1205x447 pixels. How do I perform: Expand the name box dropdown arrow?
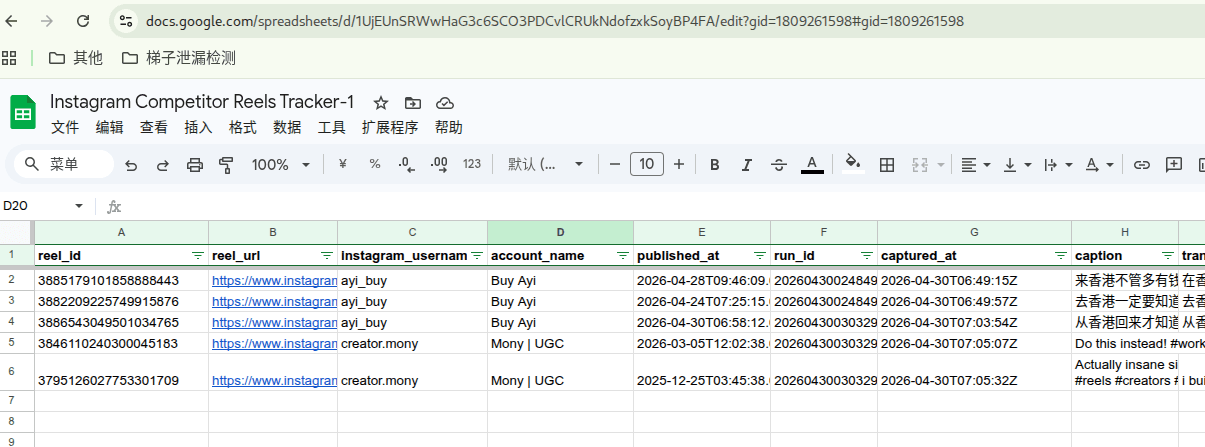(x=80, y=206)
